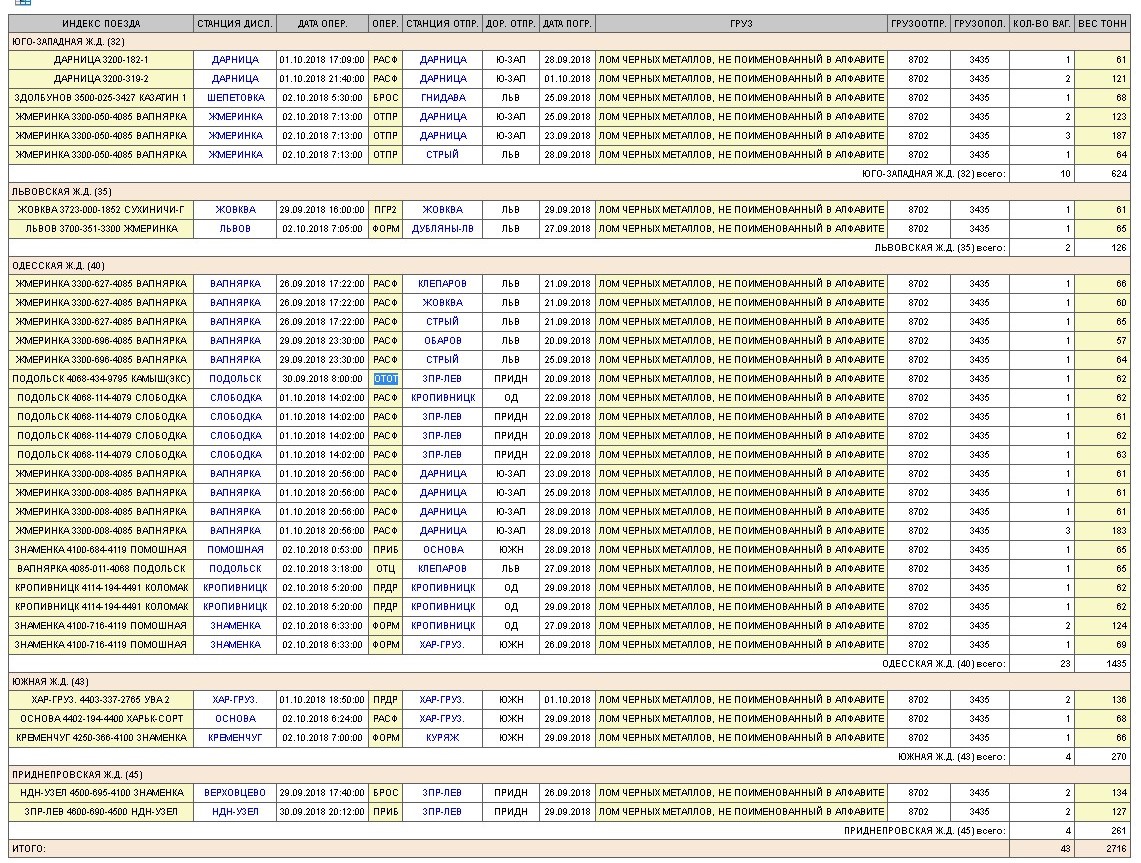Click the ДАТА ОПЕР. column header
Image resolution: width=1141 pixels, height=863 pixels.
coord(322,23)
